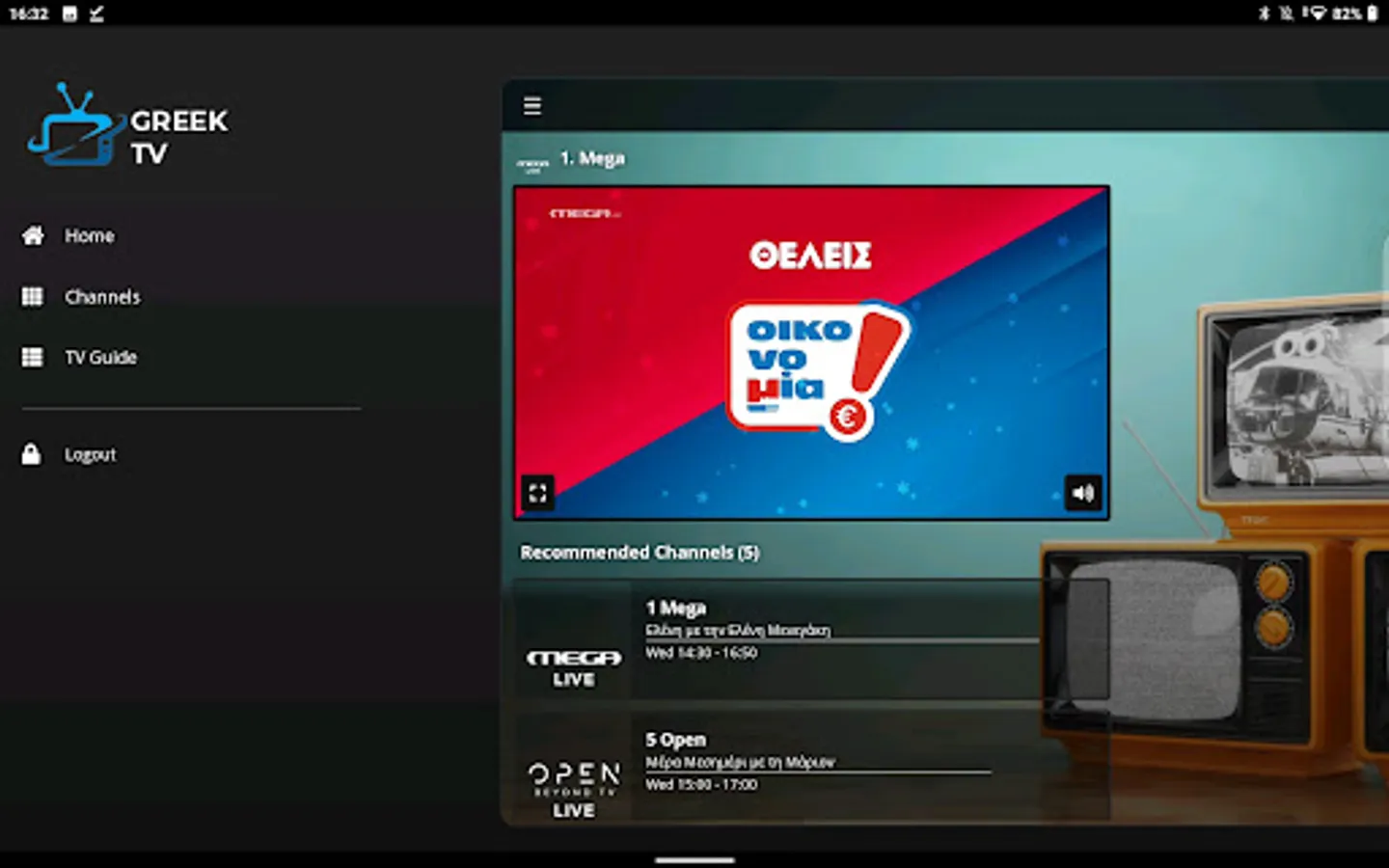Mute the video player volume
This screenshot has height=868, width=1389.
1083,493
